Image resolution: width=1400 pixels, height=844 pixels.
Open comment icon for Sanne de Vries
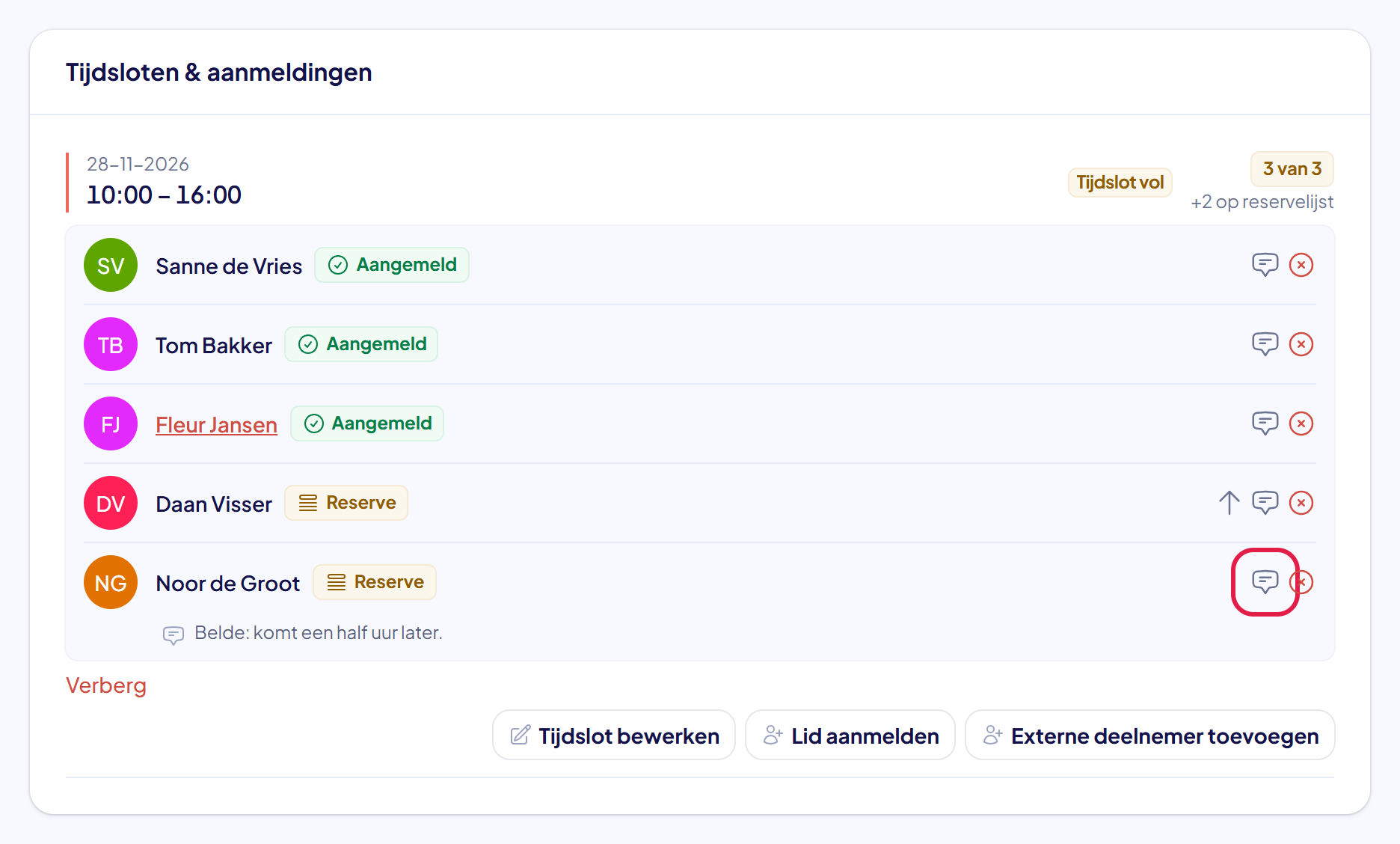click(x=1265, y=265)
